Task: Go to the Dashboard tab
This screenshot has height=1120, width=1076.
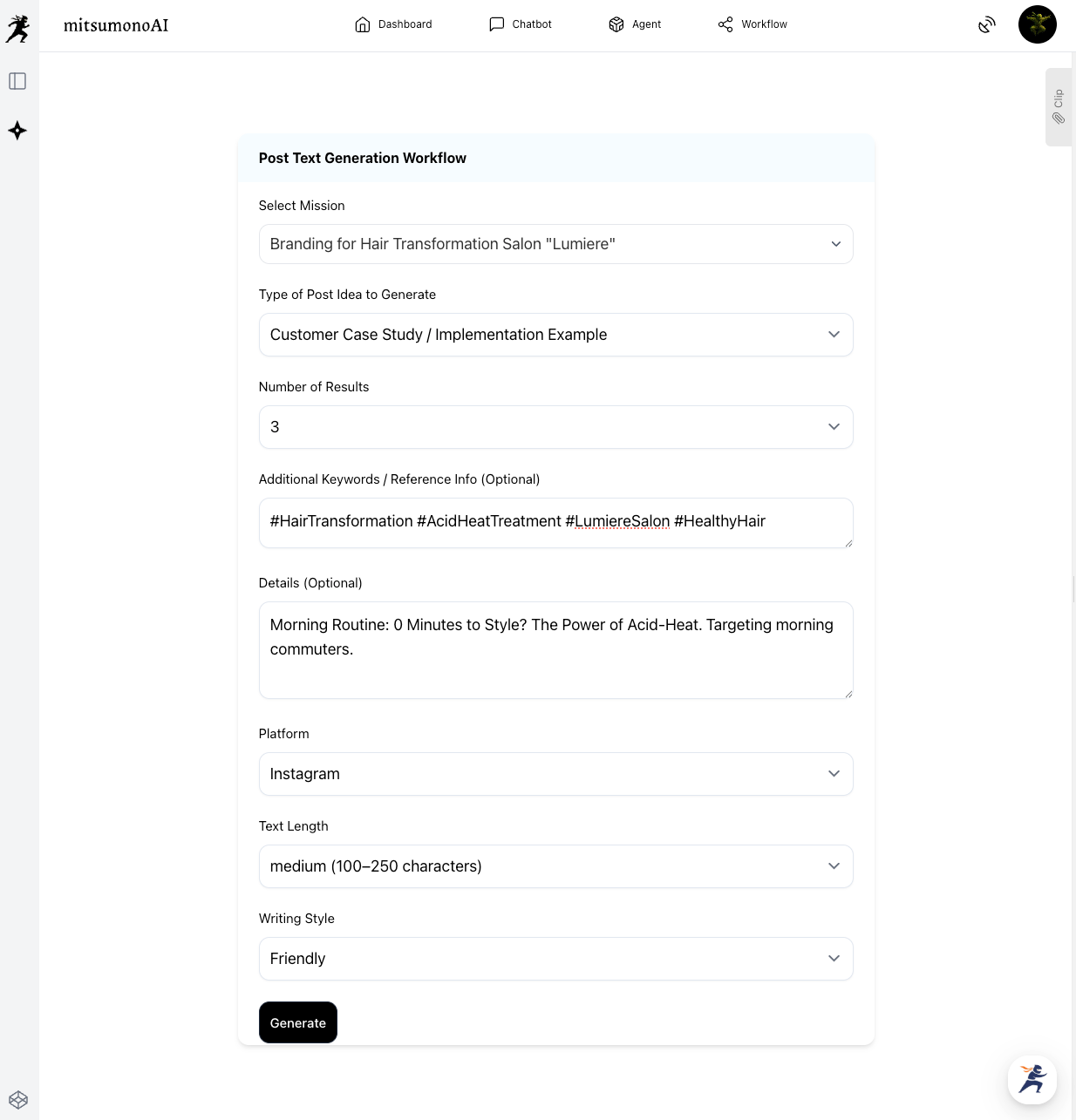Action: tap(393, 24)
